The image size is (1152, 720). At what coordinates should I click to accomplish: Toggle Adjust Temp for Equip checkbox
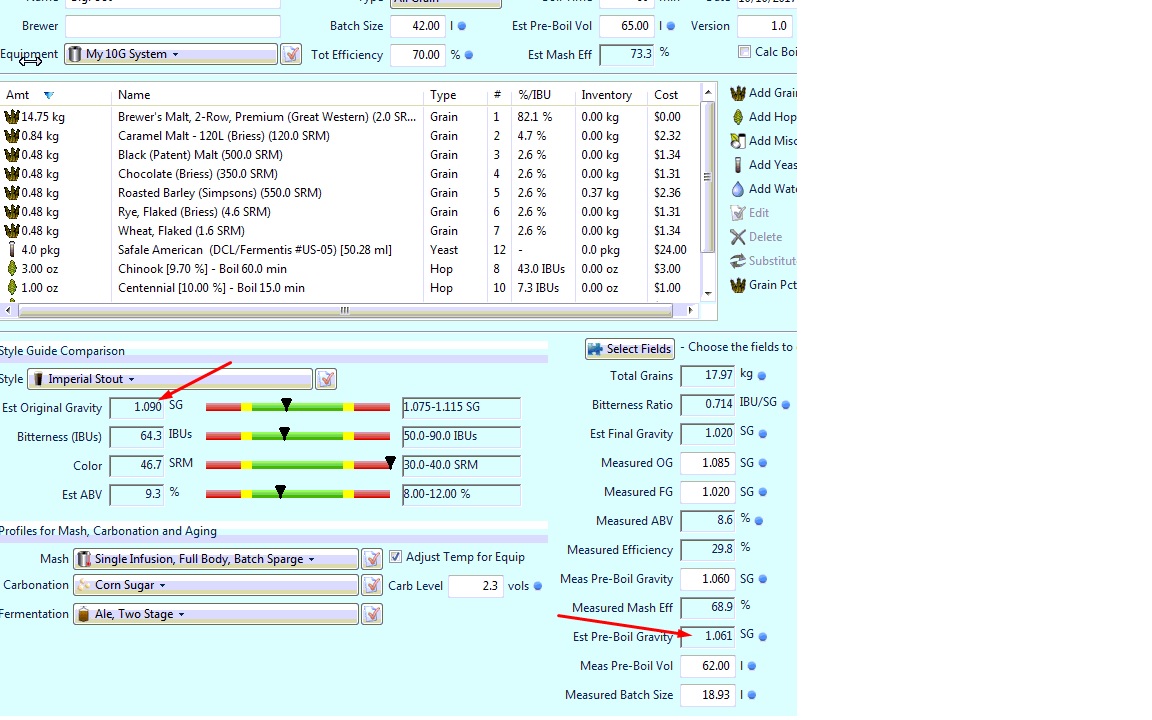[395, 557]
